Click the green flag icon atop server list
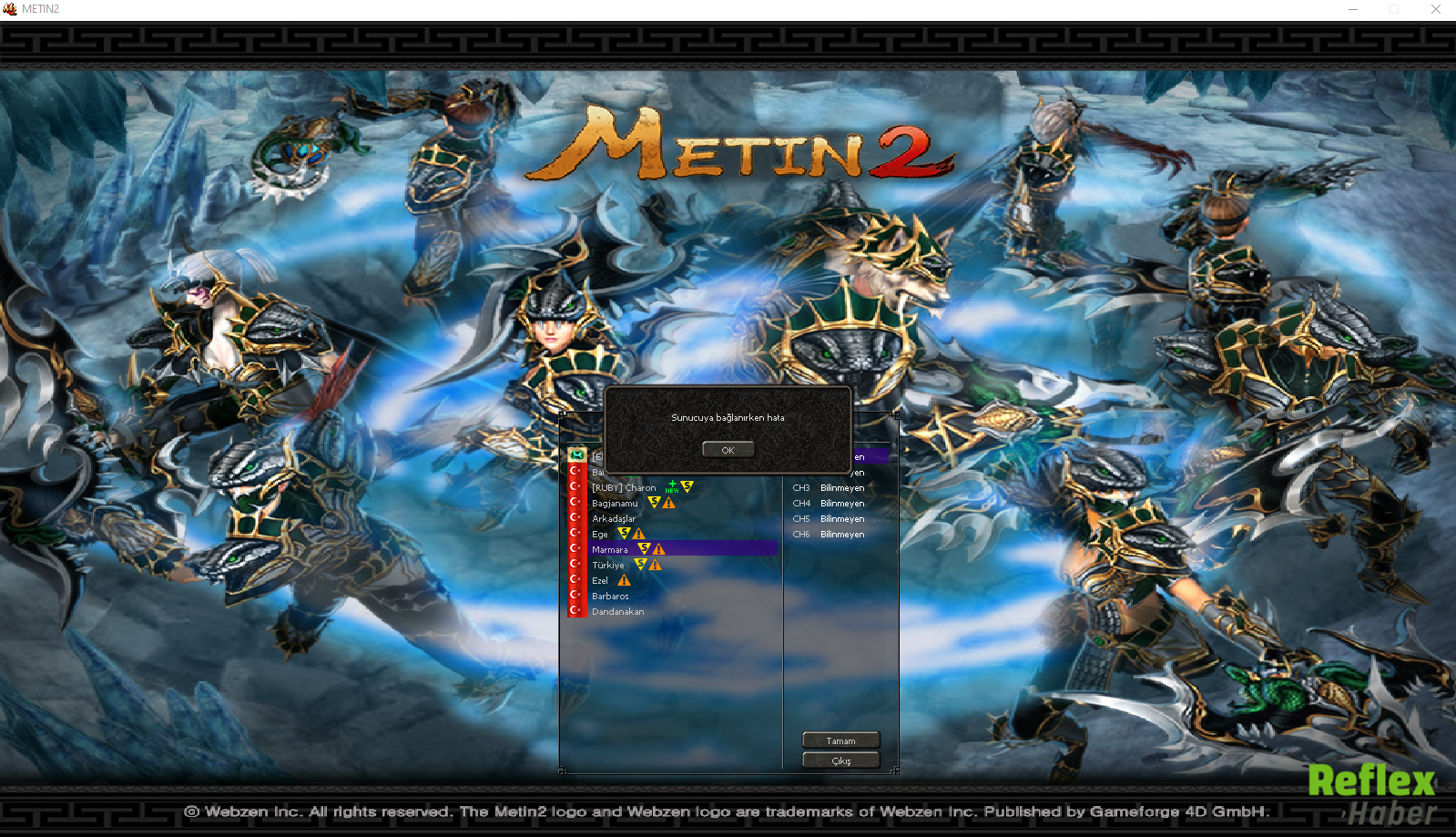Image resolution: width=1456 pixels, height=837 pixels. click(577, 454)
